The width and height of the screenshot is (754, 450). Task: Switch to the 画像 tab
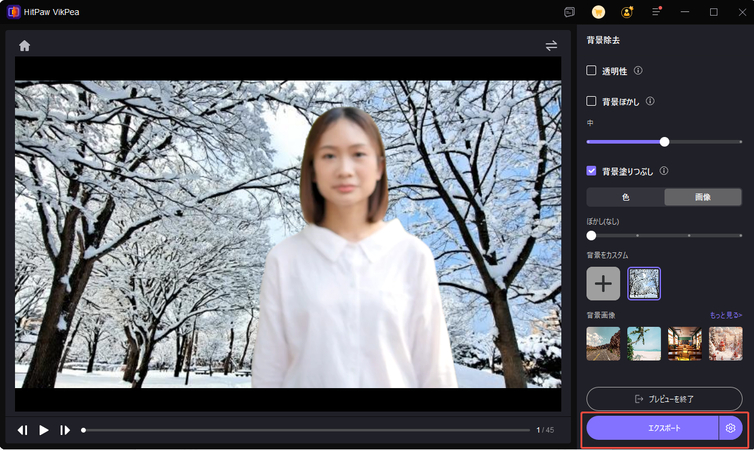703,197
